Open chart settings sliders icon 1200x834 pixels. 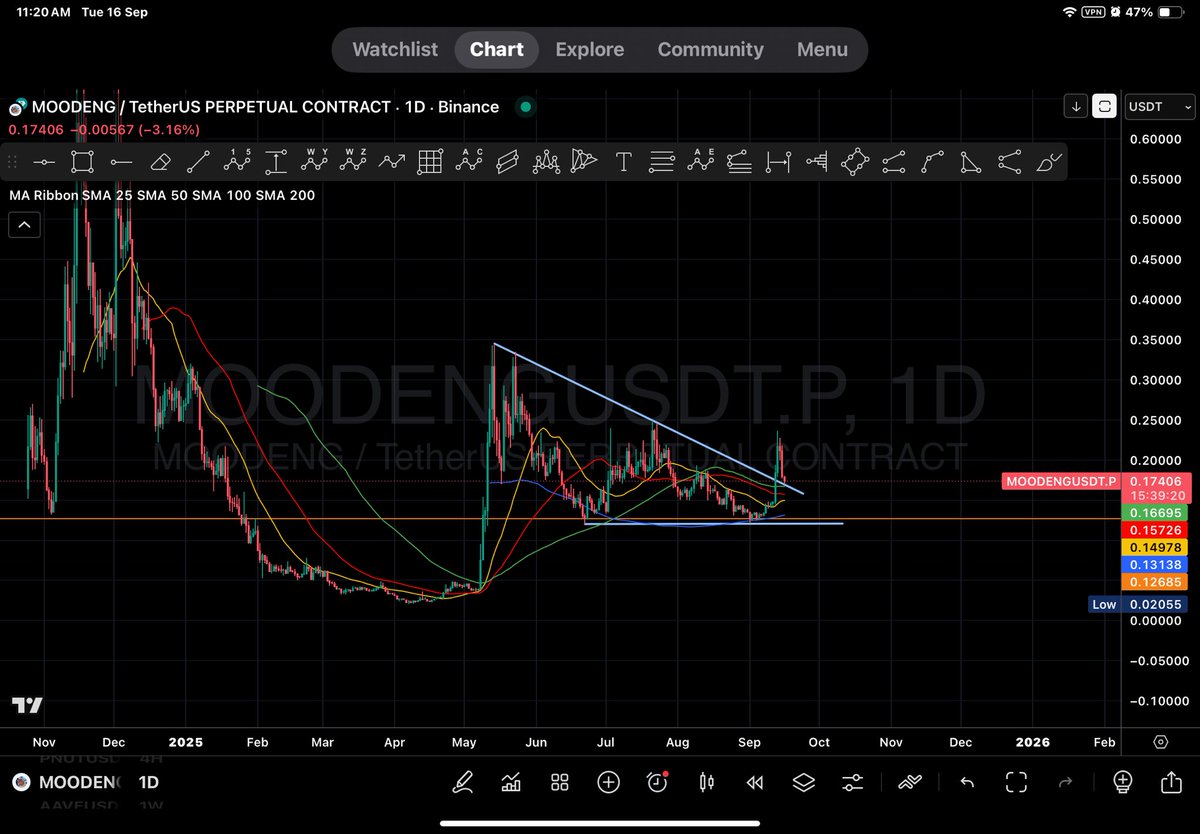point(852,782)
